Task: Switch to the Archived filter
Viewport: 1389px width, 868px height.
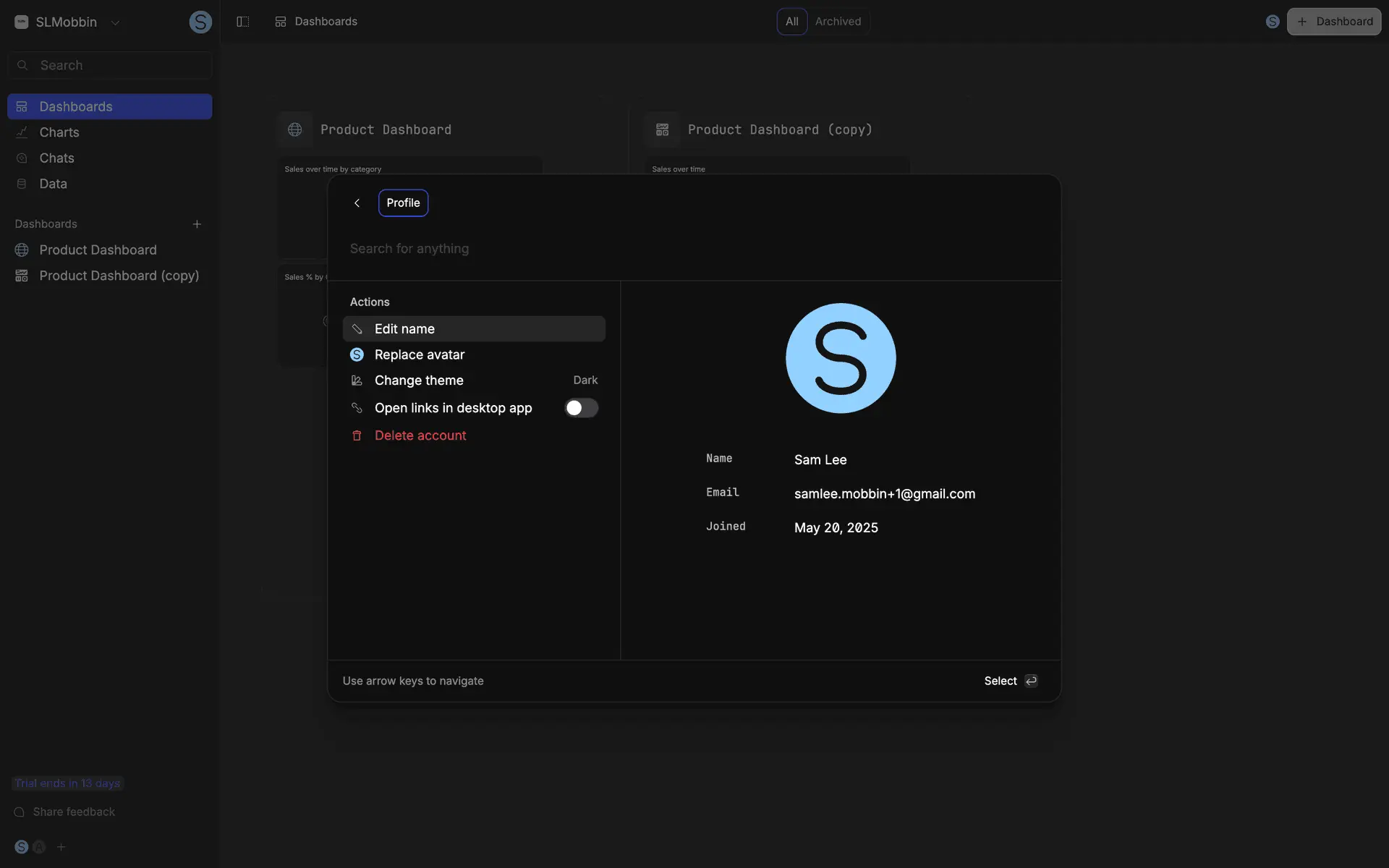Action: click(838, 22)
